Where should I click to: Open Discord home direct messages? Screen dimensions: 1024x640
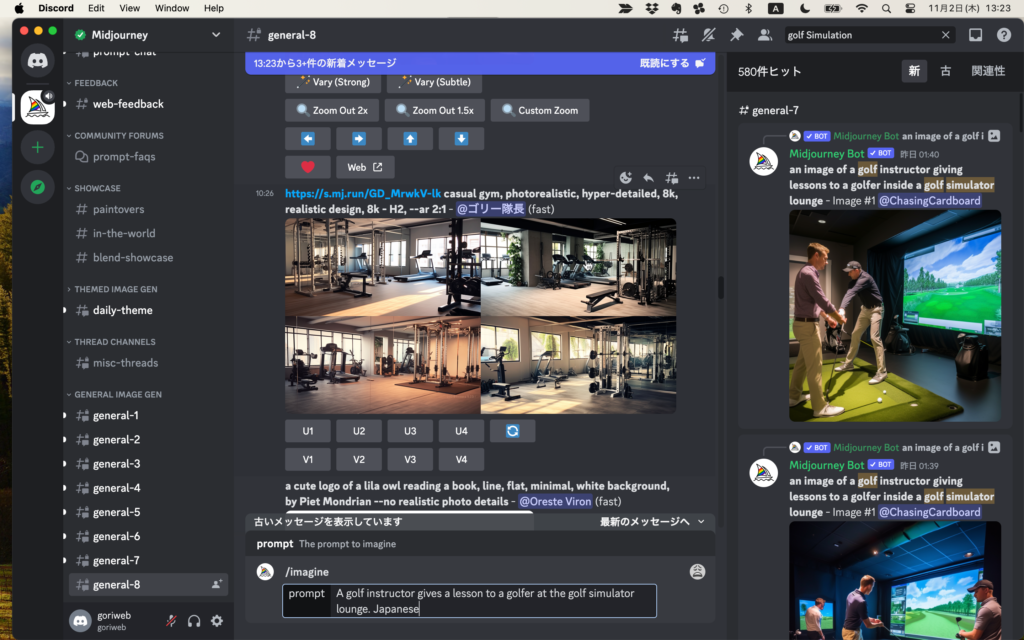click(37, 61)
